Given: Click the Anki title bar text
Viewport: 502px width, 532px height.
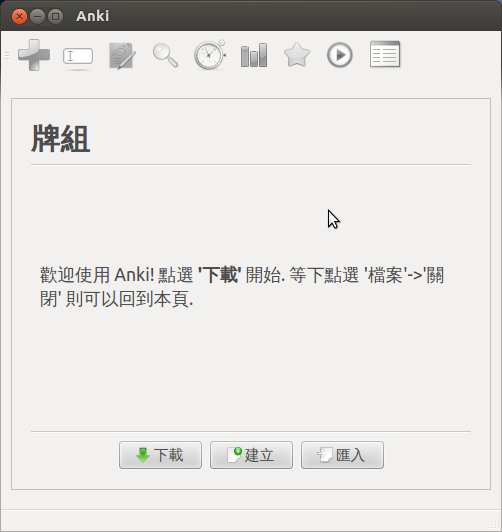Looking at the screenshot, I should coord(93,16).
